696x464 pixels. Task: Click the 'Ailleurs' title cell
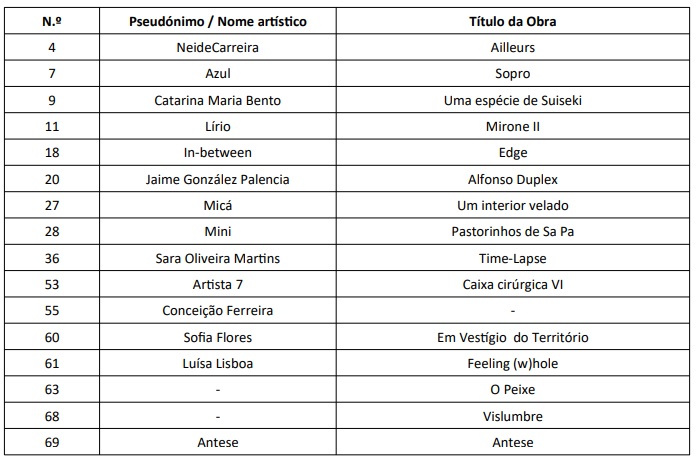pyautogui.click(x=512, y=47)
